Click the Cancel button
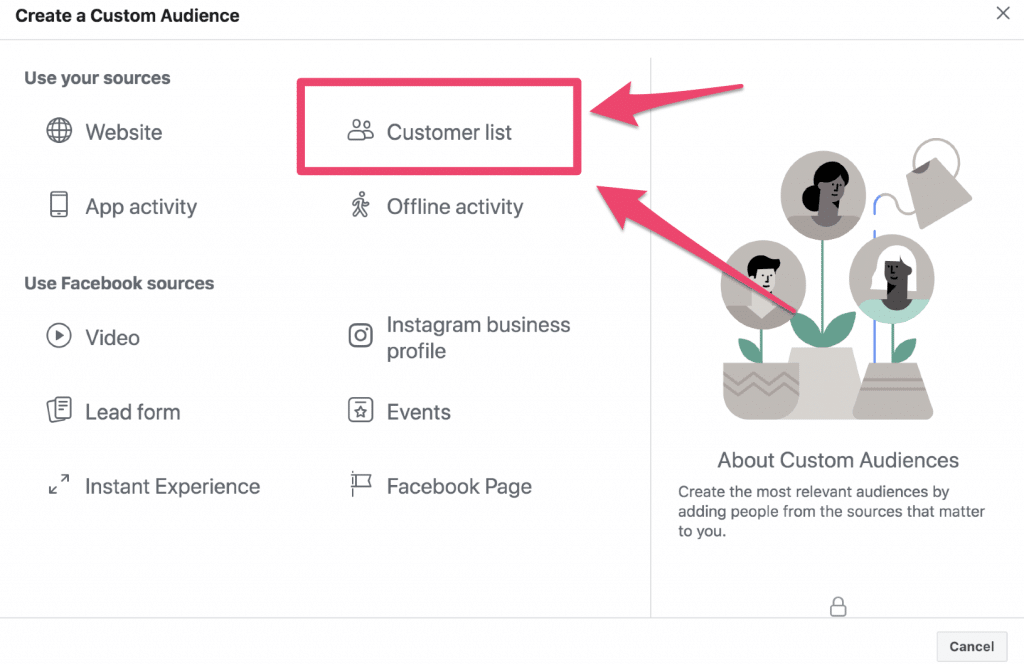1024x665 pixels. [x=972, y=646]
